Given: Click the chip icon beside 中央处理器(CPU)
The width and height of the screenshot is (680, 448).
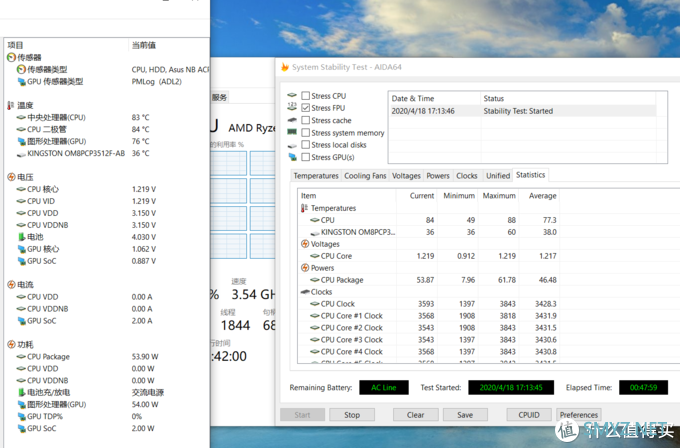Looking at the screenshot, I should click(x=21, y=118).
